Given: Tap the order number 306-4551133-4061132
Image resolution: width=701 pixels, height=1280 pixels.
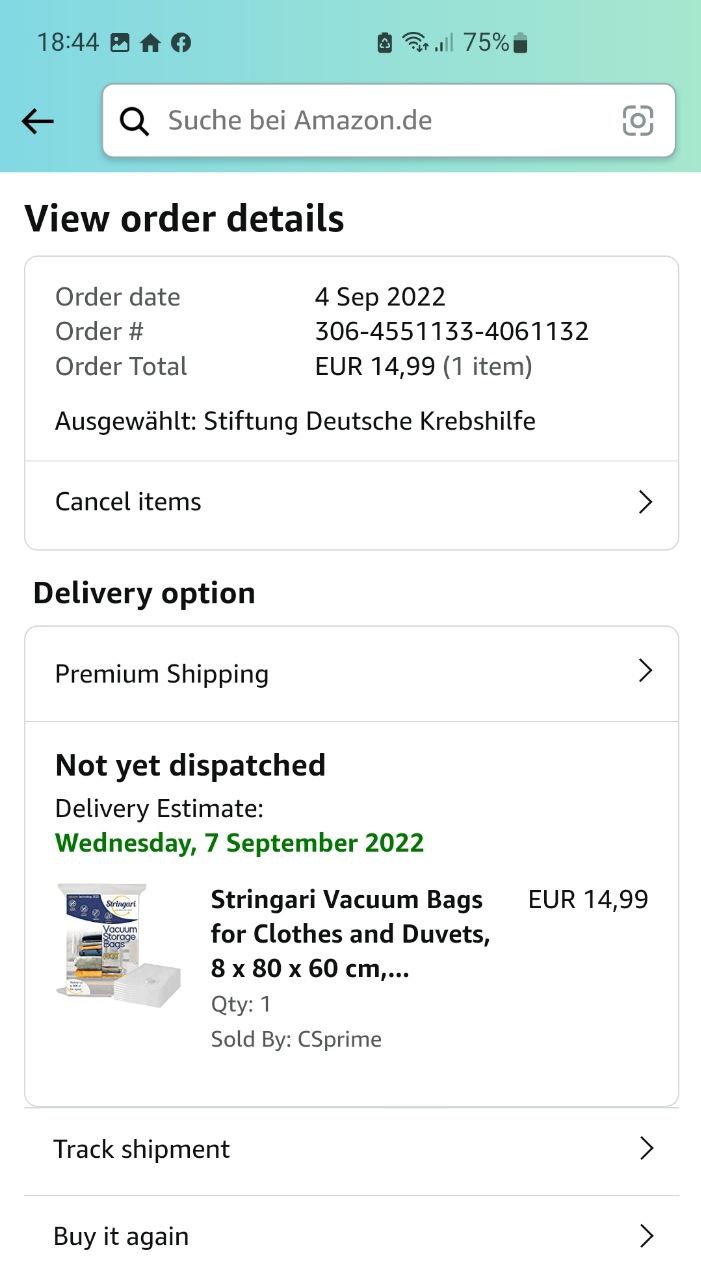Looking at the screenshot, I should tap(451, 331).
